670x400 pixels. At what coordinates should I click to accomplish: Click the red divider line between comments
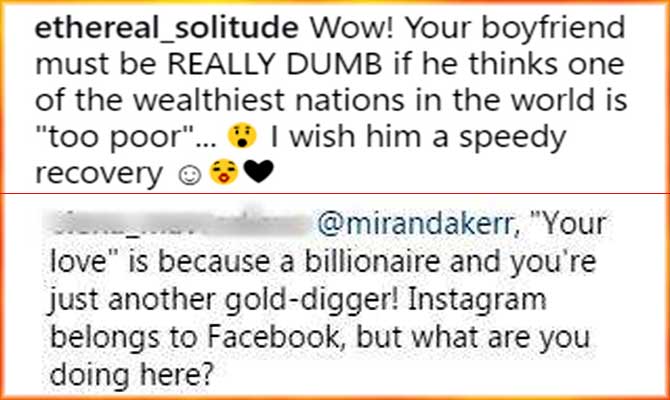pyautogui.click(x=335, y=193)
